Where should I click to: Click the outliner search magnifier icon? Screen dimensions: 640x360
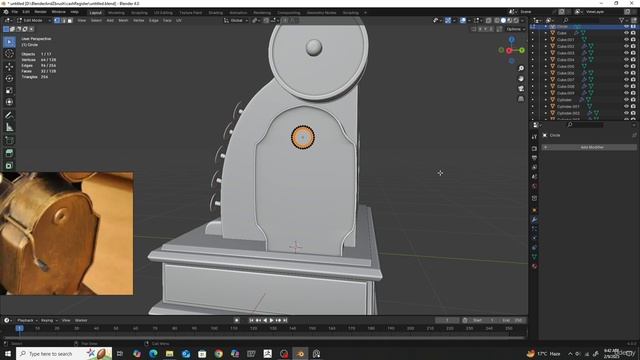point(565,20)
